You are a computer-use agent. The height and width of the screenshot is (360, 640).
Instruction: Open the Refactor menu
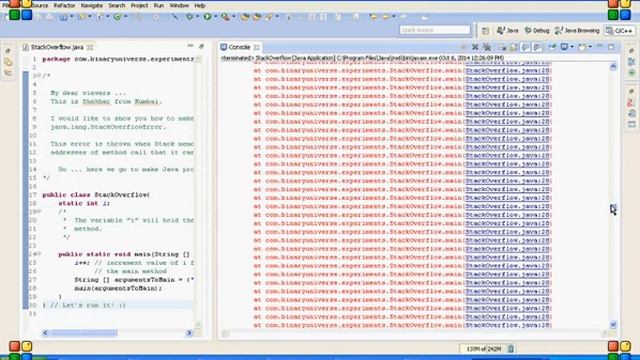(x=64, y=5)
